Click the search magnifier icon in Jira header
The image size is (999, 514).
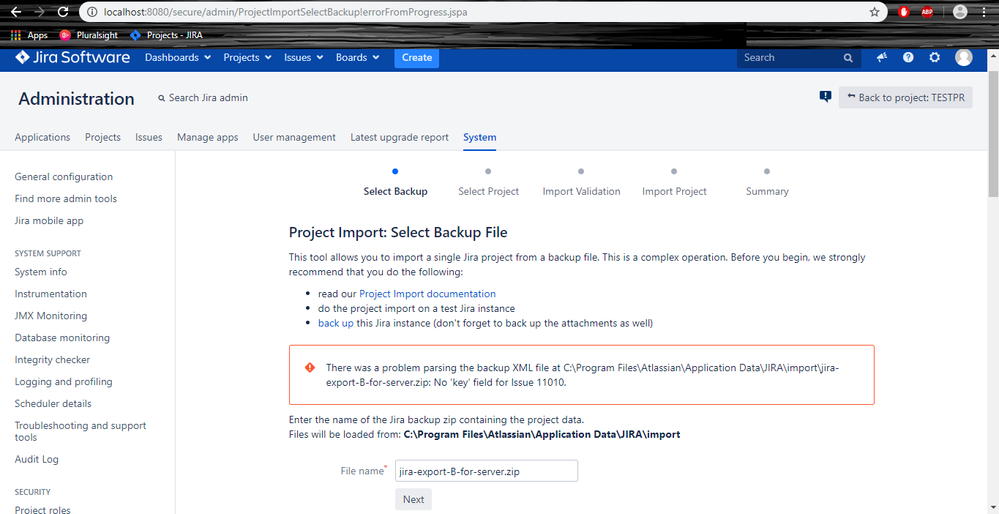848,57
